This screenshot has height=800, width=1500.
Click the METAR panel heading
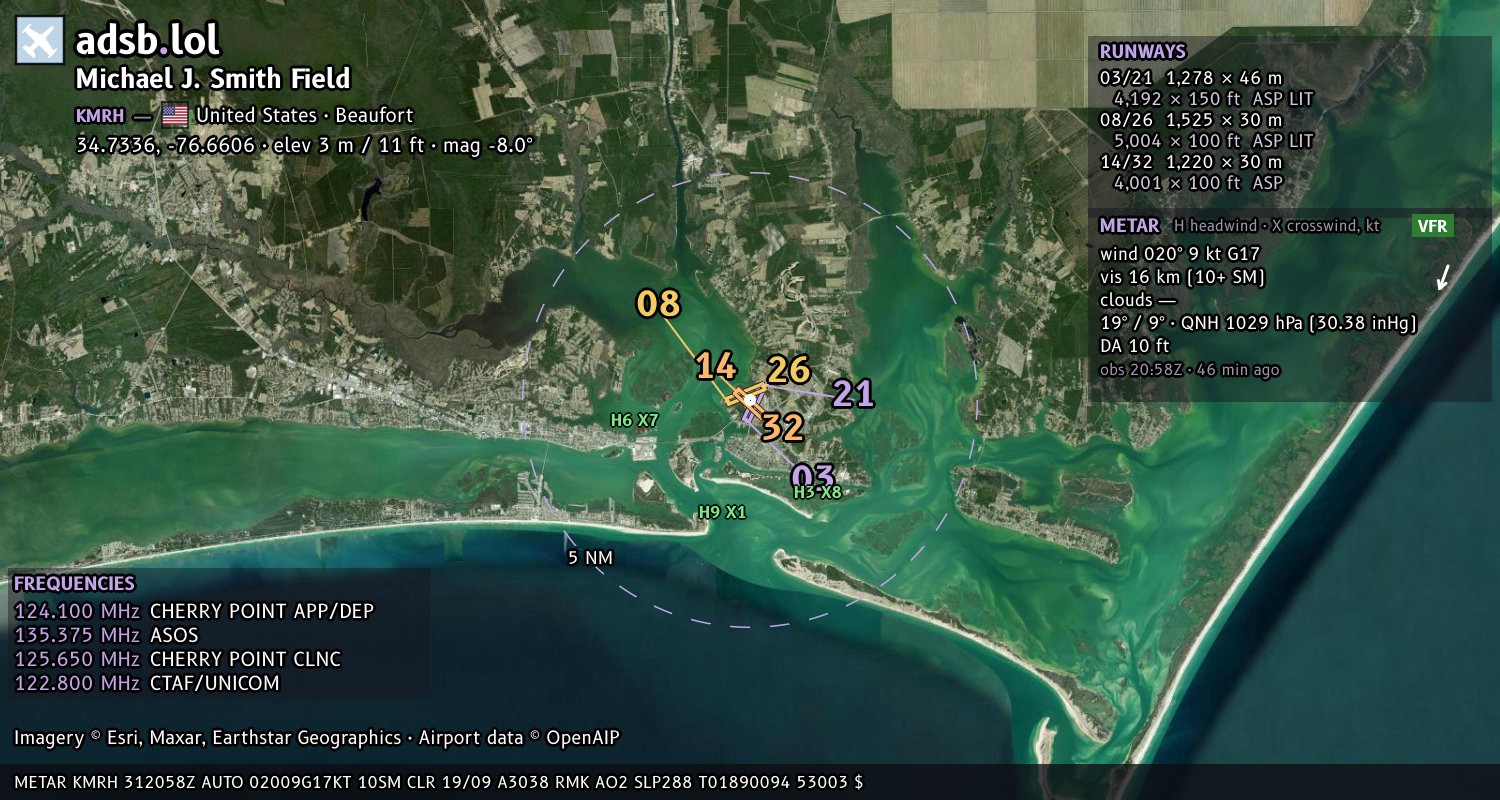point(1130,226)
